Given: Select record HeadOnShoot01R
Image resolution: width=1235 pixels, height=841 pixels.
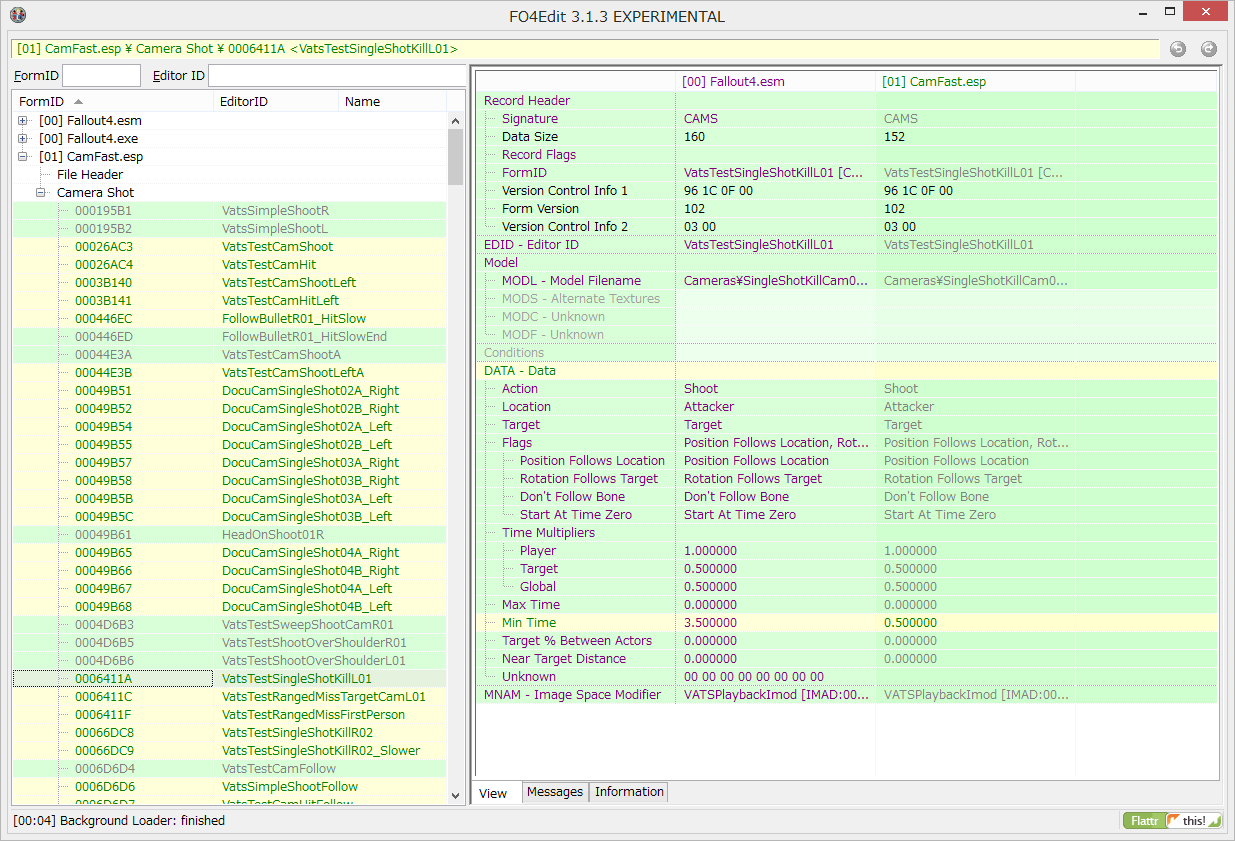Looking at the screenshot, I should [x=230, y=535].
